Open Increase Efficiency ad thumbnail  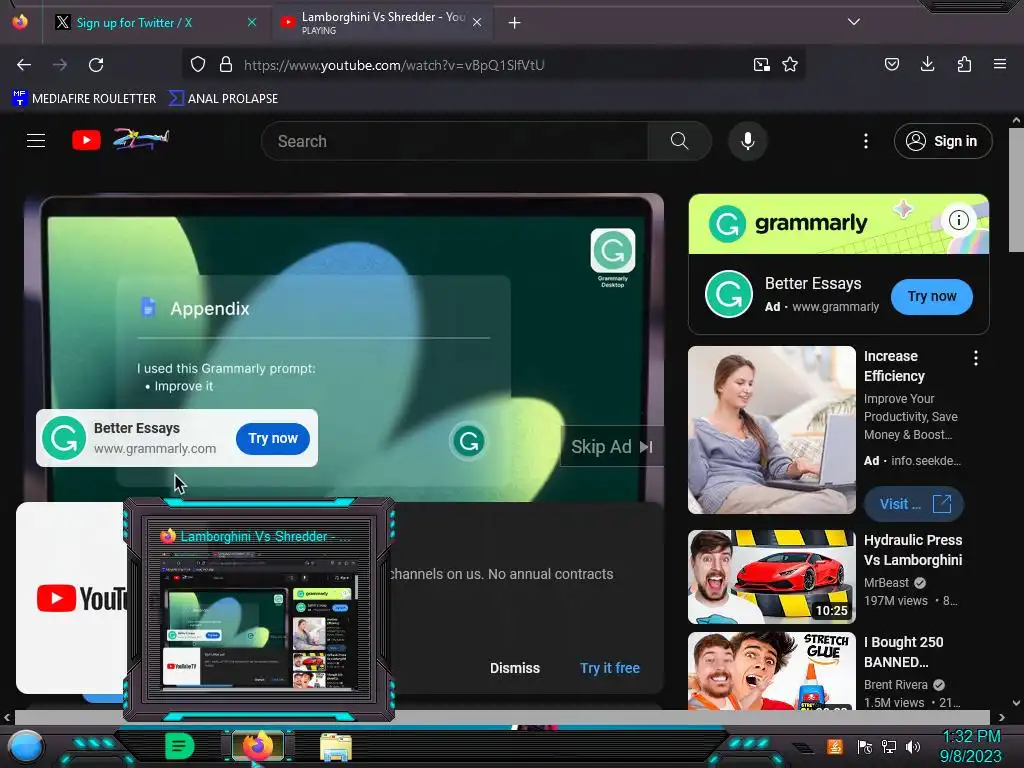pyautogui.click(x=772, y=430)
